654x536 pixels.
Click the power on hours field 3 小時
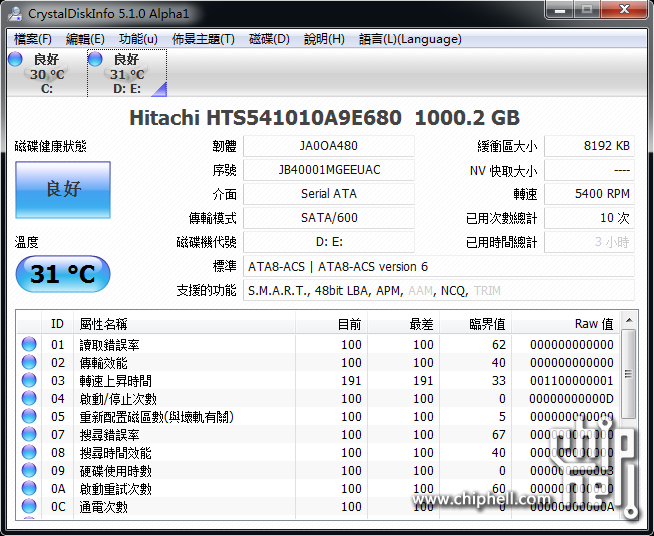click(x=589, y=242)
